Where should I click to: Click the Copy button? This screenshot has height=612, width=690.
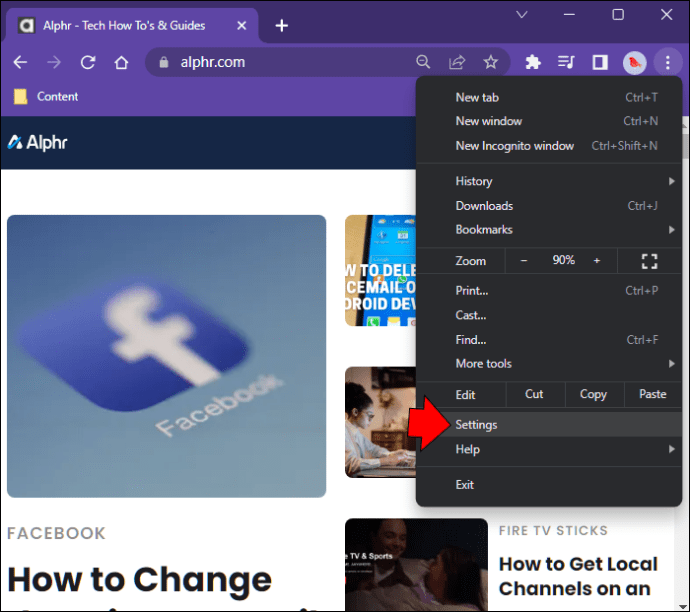click(594, 394)
